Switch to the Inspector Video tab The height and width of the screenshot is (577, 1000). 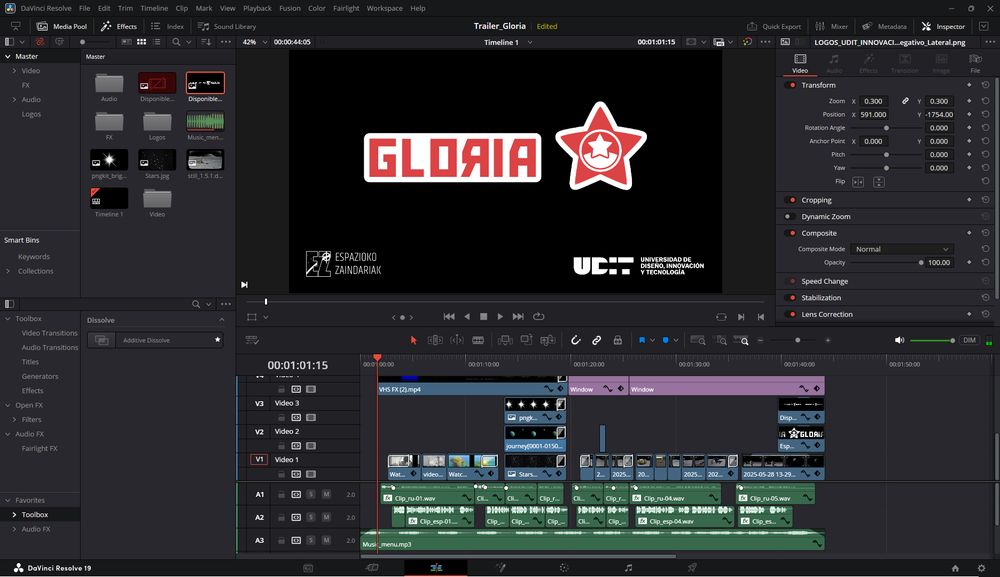point(800,64)
